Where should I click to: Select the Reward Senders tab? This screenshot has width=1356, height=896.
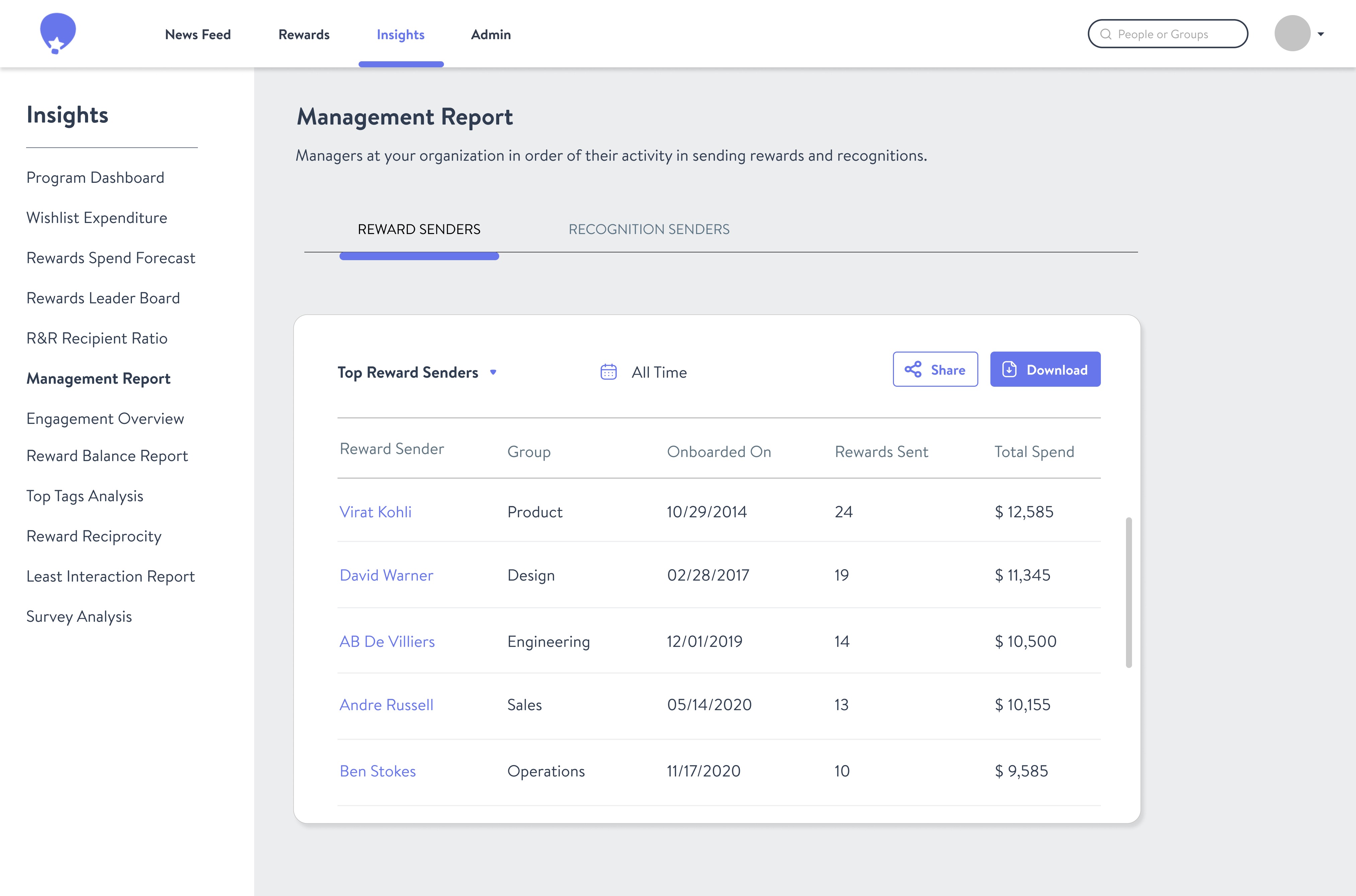point(419,229)
